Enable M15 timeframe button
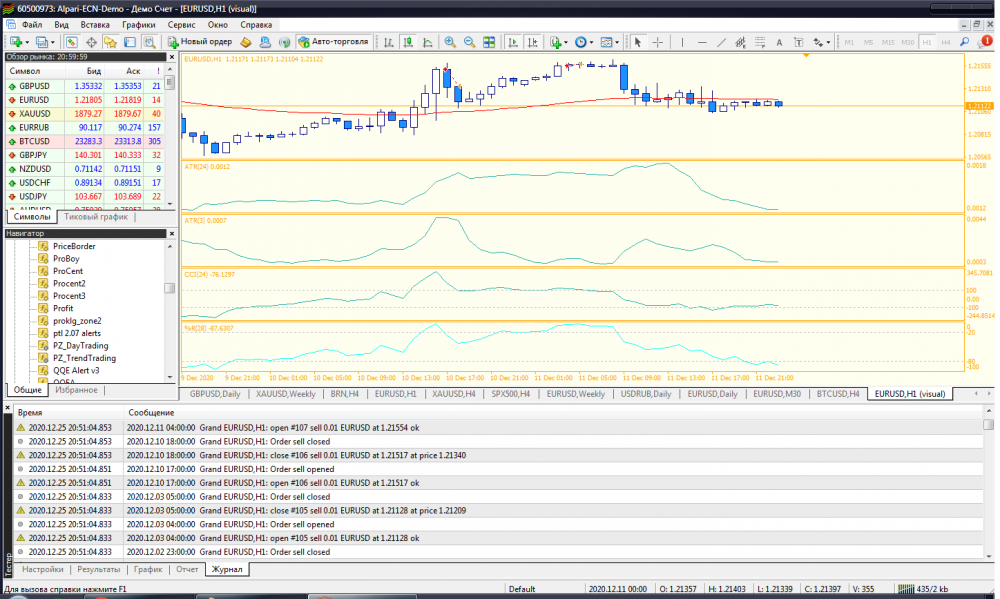1000x599 pixels. 887,42
